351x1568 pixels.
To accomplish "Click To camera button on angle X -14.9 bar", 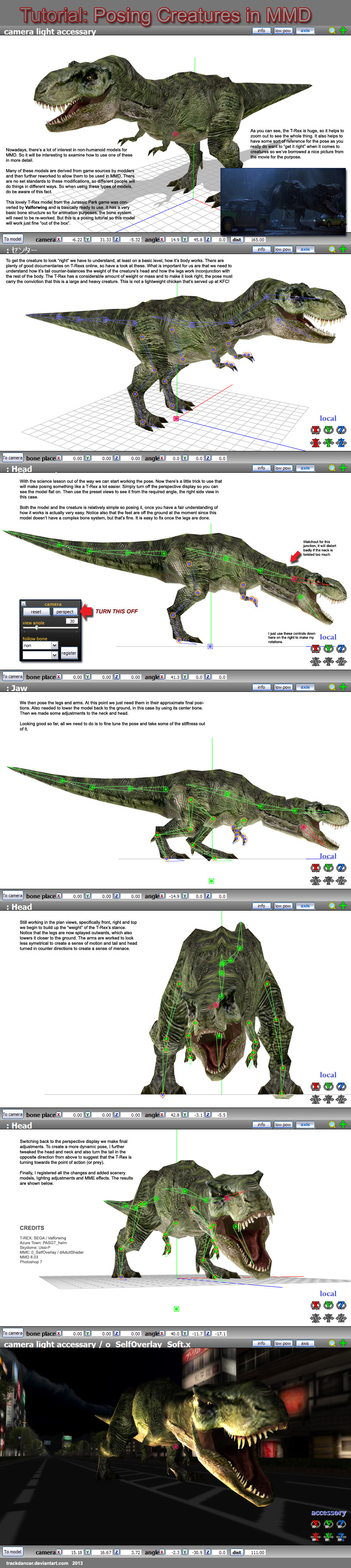I will pyautogui.click(x=12, y=896).
